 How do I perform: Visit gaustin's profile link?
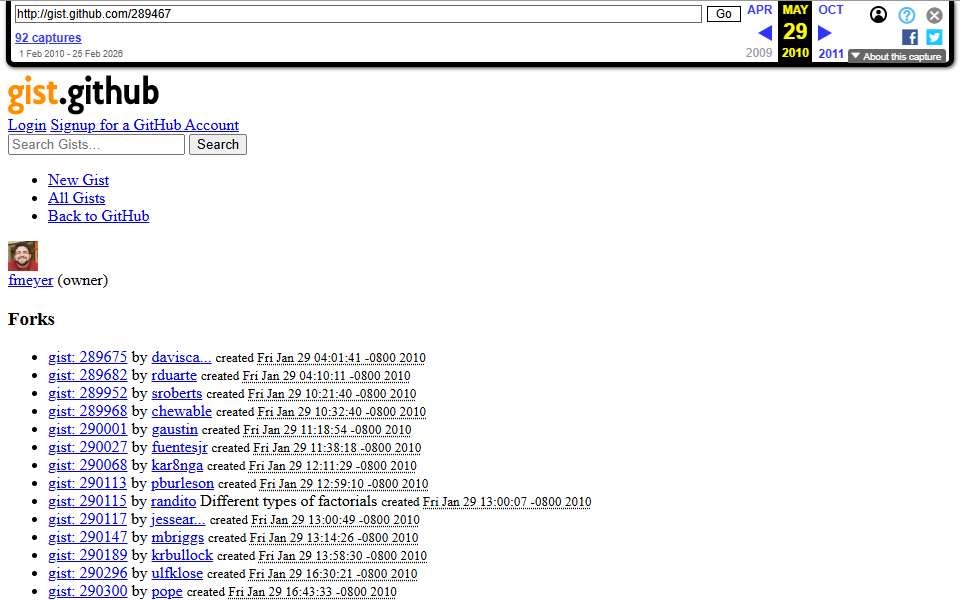[x=174, y=429]
